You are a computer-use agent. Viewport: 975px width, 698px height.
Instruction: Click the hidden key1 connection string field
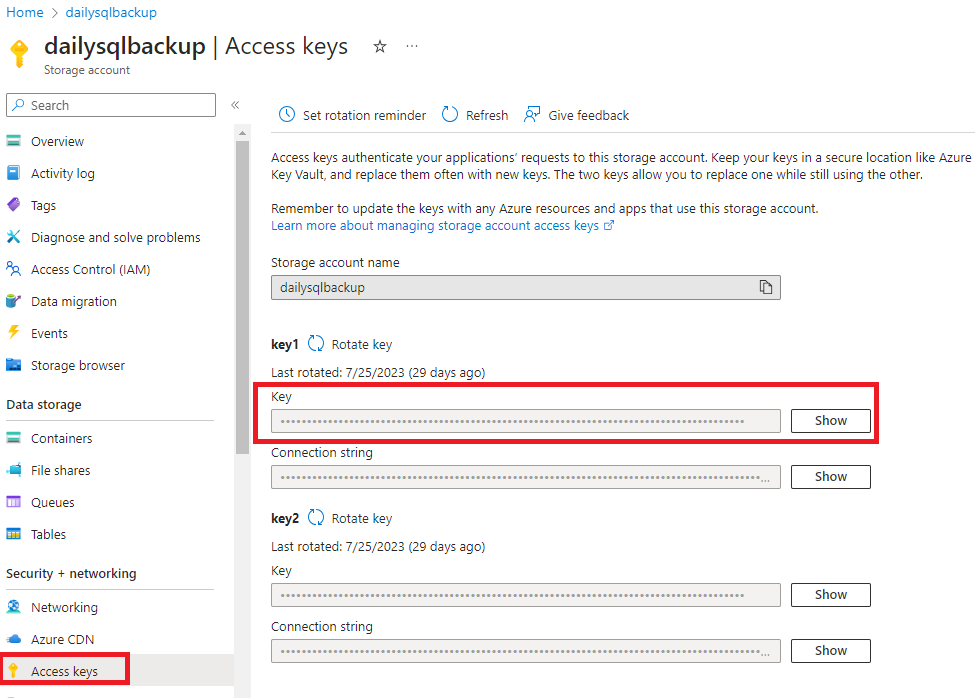(525, 477)
